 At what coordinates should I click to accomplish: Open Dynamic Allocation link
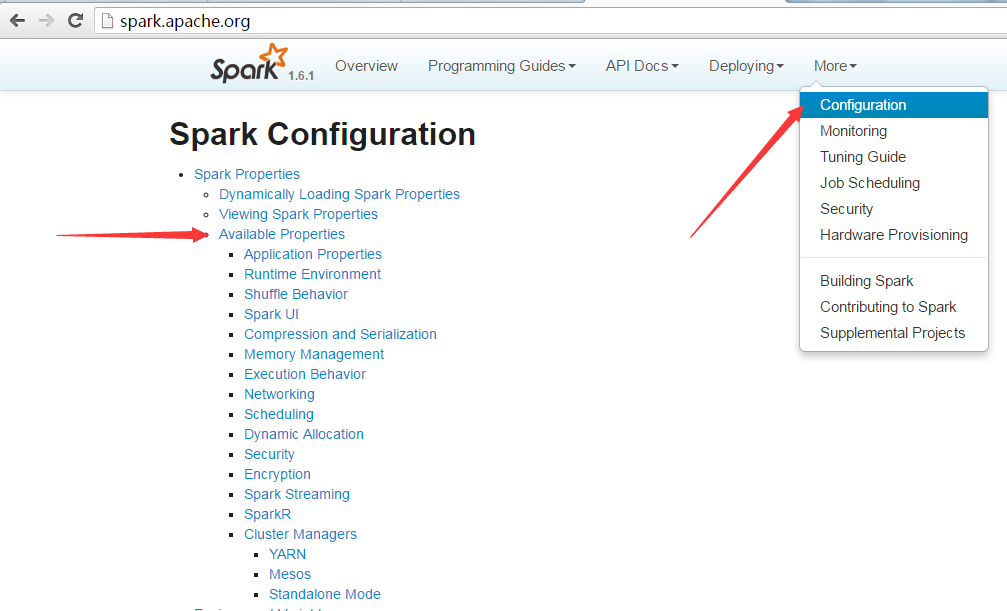[303, 434]
